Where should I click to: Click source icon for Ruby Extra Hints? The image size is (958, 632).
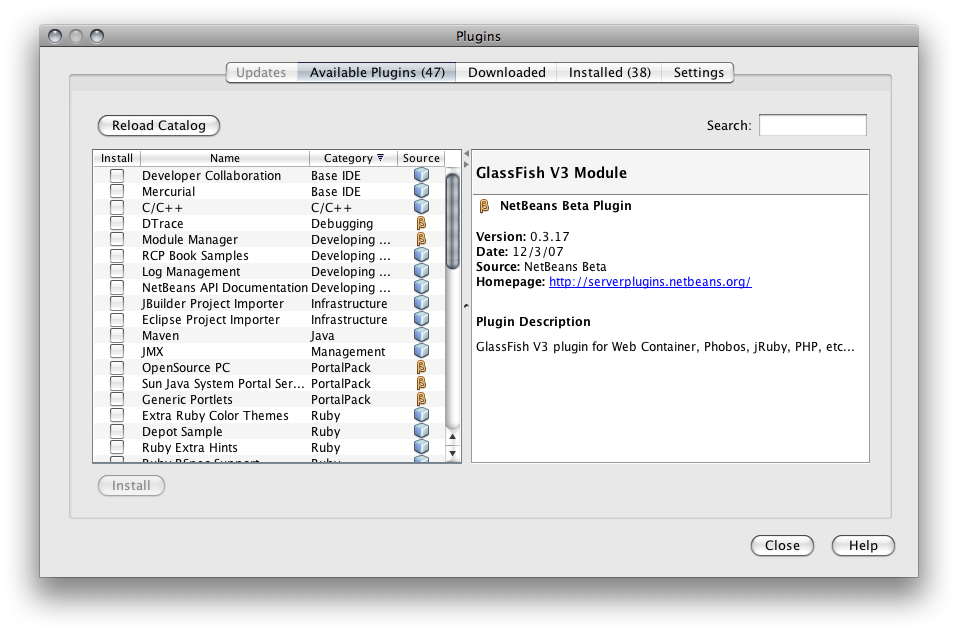coord(421,447)
